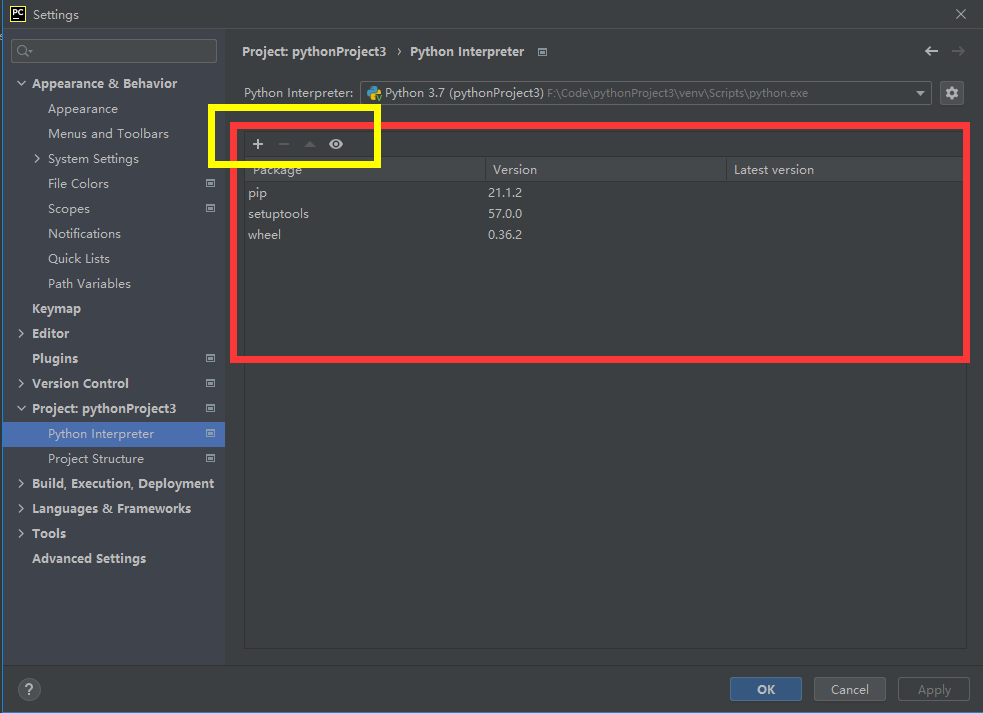The image size is (983, 713).
Task: Open the Plugins settings page
Action: click(55, 359)
